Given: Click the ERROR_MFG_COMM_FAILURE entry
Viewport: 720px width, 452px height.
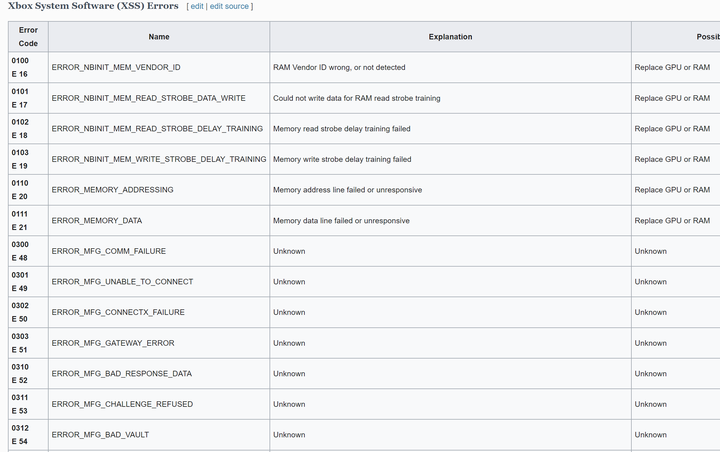Looking at the screenshot, I should click(x=108, y=251).
